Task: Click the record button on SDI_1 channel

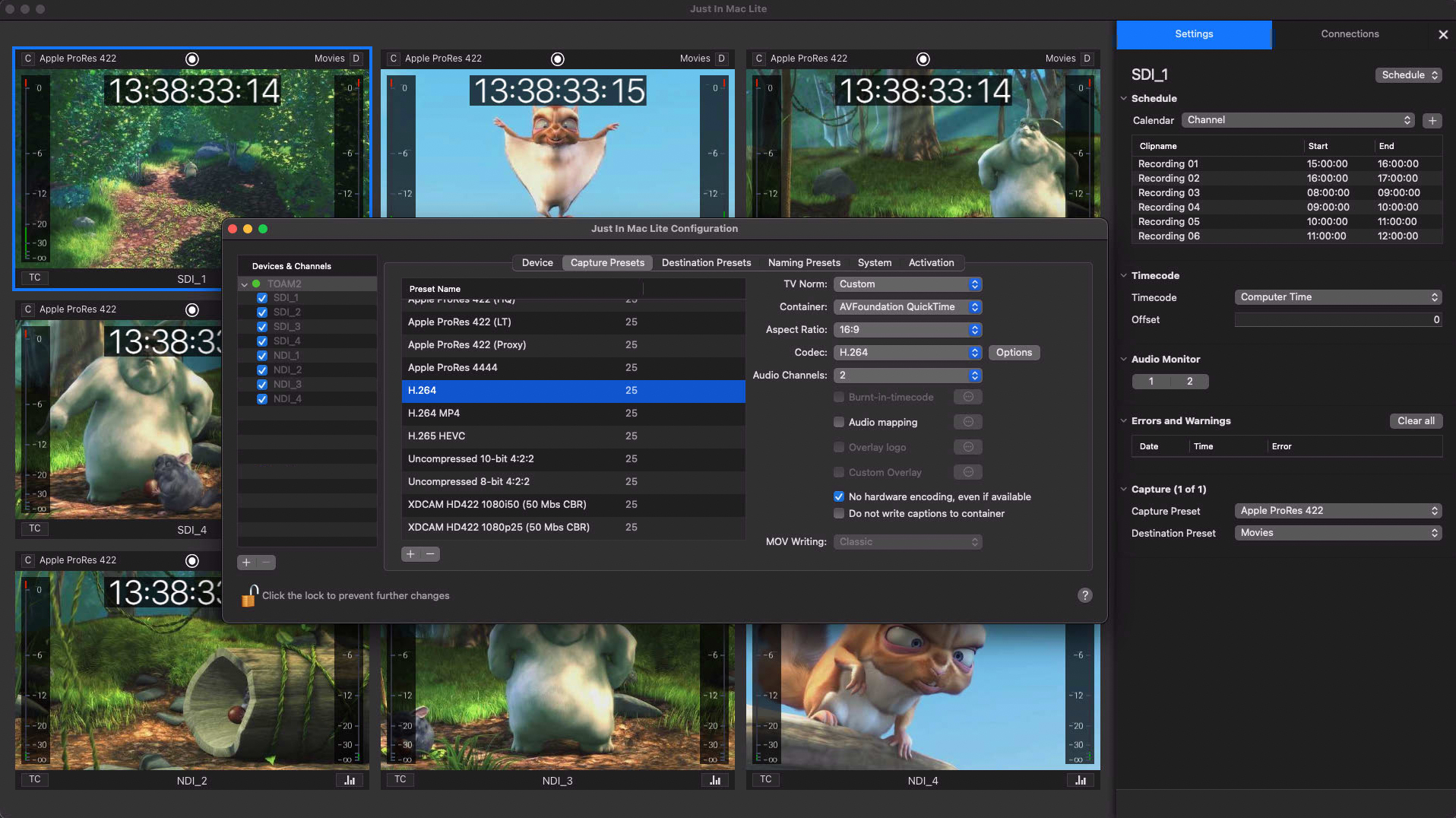Action: [x=192, y=59]
